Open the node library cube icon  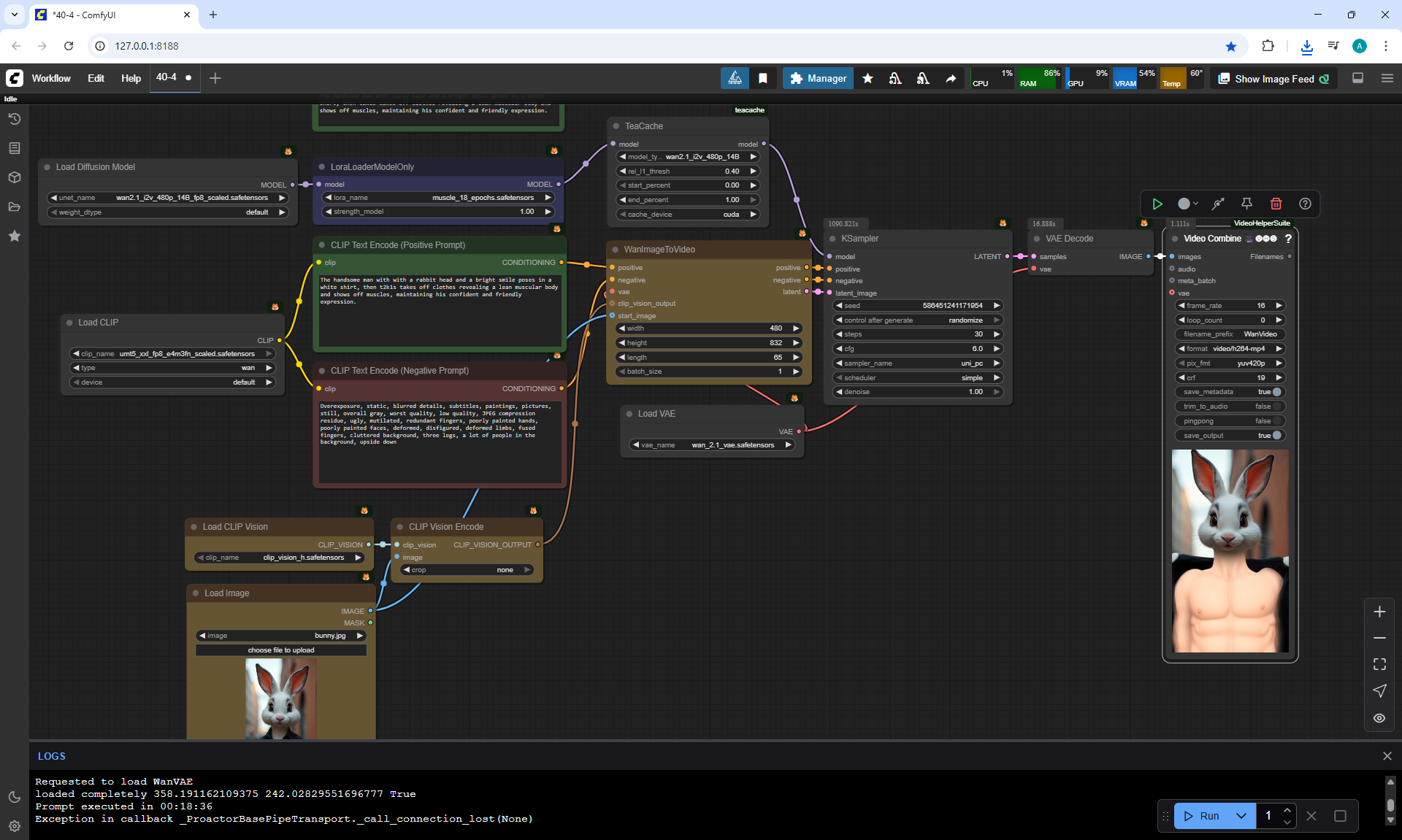[x=14, y=177]
